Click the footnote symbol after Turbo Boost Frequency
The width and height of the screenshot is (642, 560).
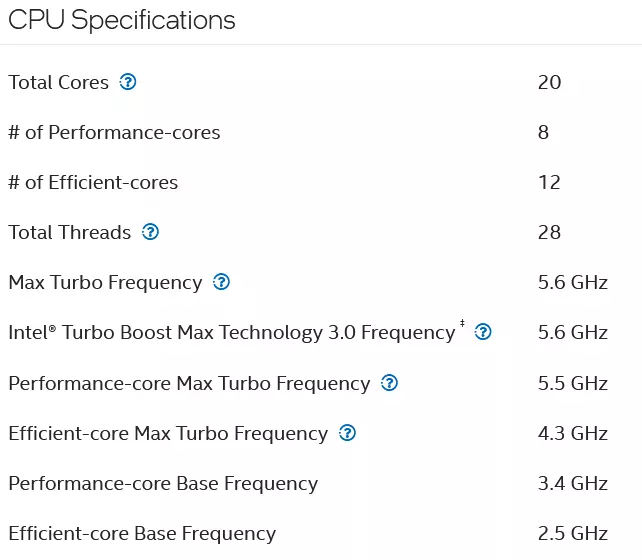(x=462, y=323)
